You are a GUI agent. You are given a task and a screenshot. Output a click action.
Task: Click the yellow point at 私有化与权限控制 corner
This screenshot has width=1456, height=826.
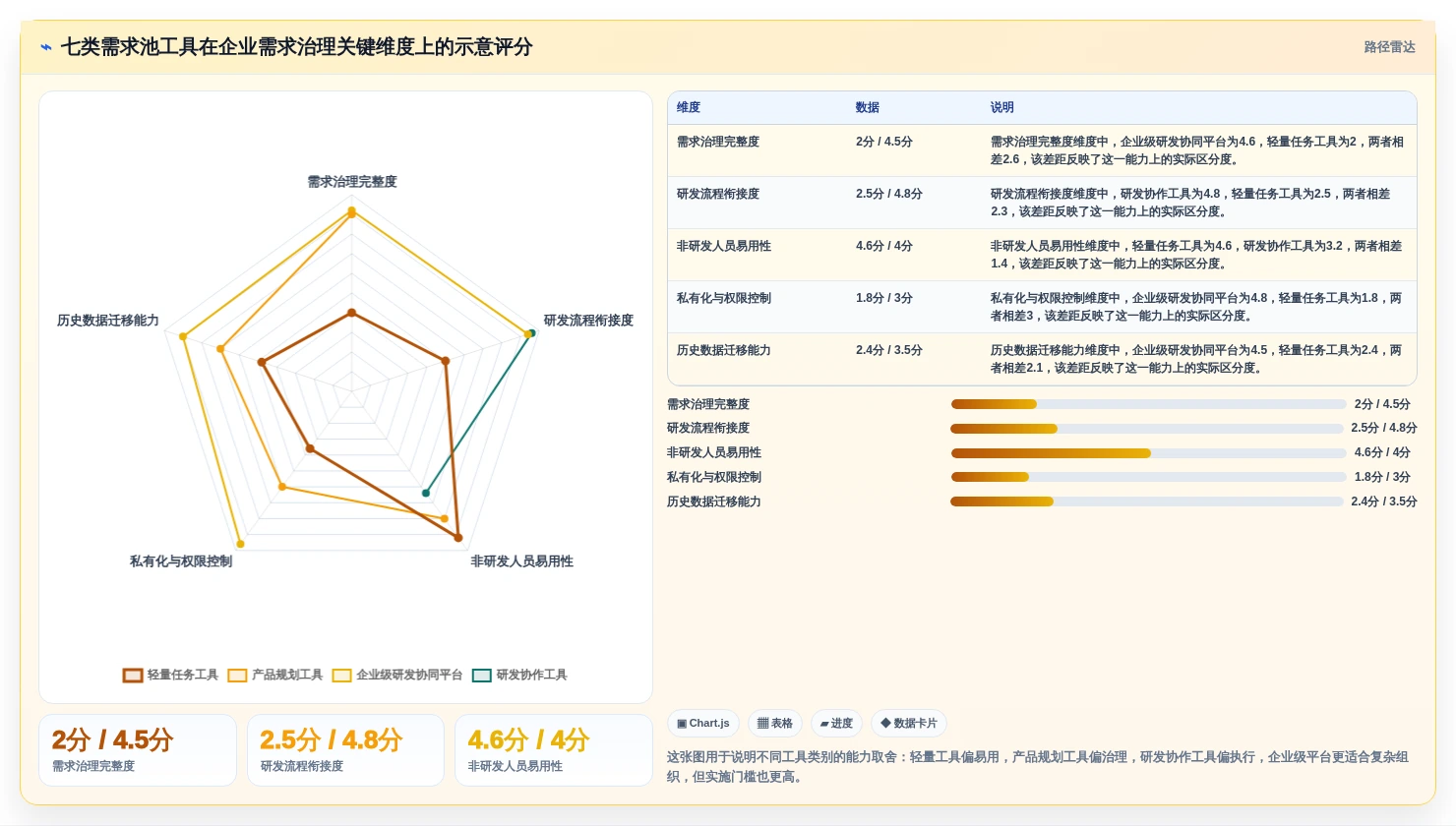(x=240, y=544)
